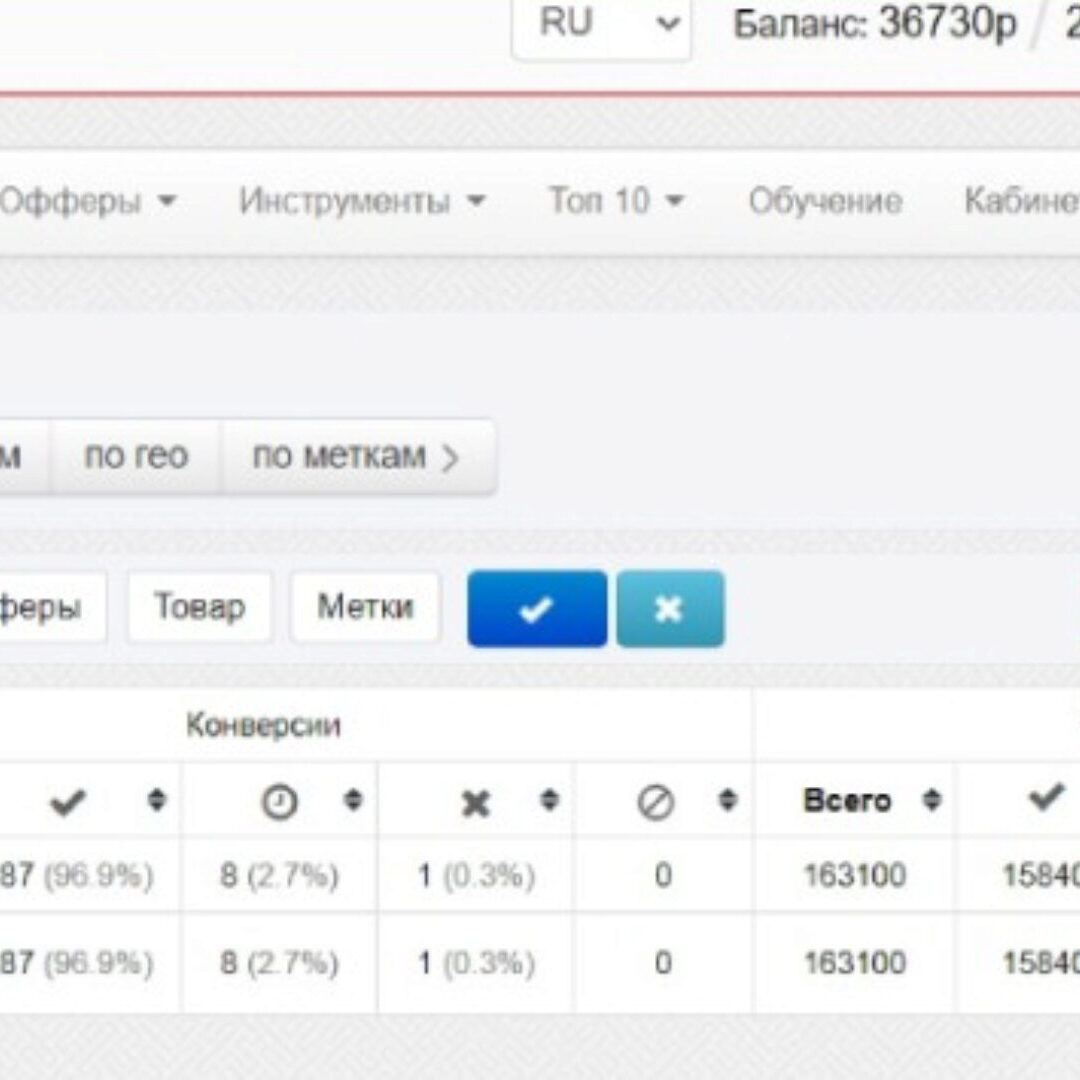The image size is (1080, 1080).
Task: Sort by rejected conversions X column
Action: pyautogui.click(x=549, y=802)
